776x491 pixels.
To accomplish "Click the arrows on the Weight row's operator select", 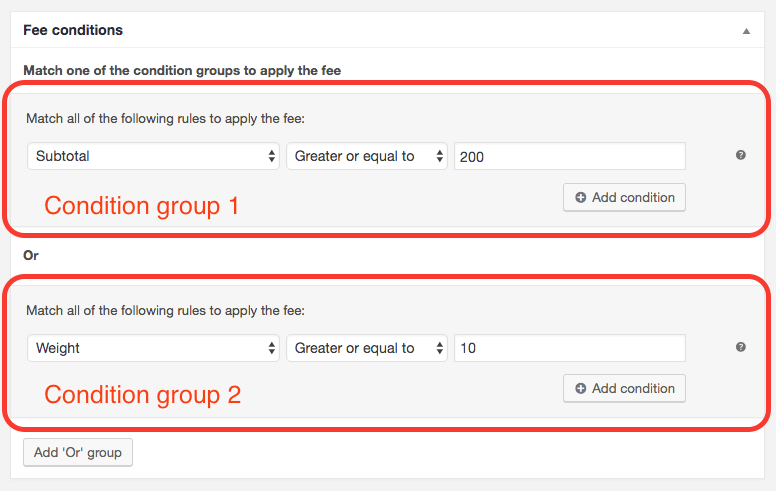I will [x=439, y=348].
